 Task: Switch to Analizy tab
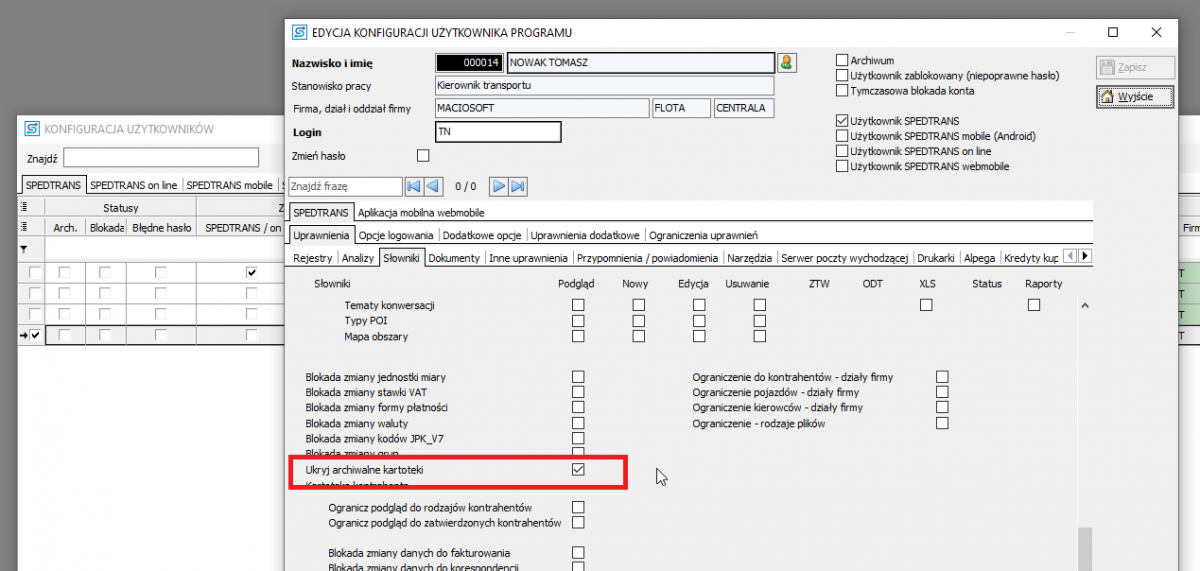tap(358, 258)
